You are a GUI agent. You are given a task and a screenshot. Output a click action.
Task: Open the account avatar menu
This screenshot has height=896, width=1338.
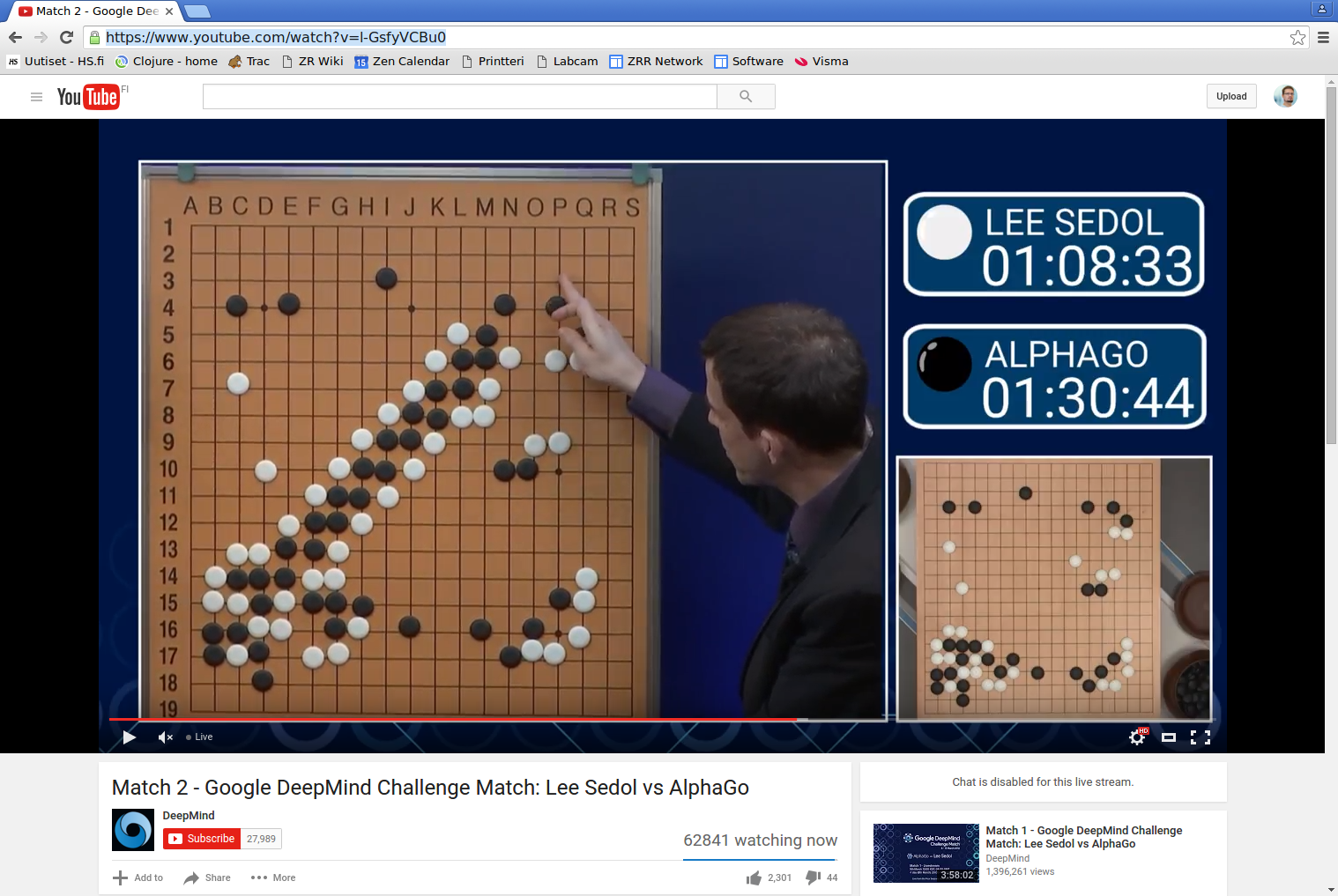(1285, 96)
